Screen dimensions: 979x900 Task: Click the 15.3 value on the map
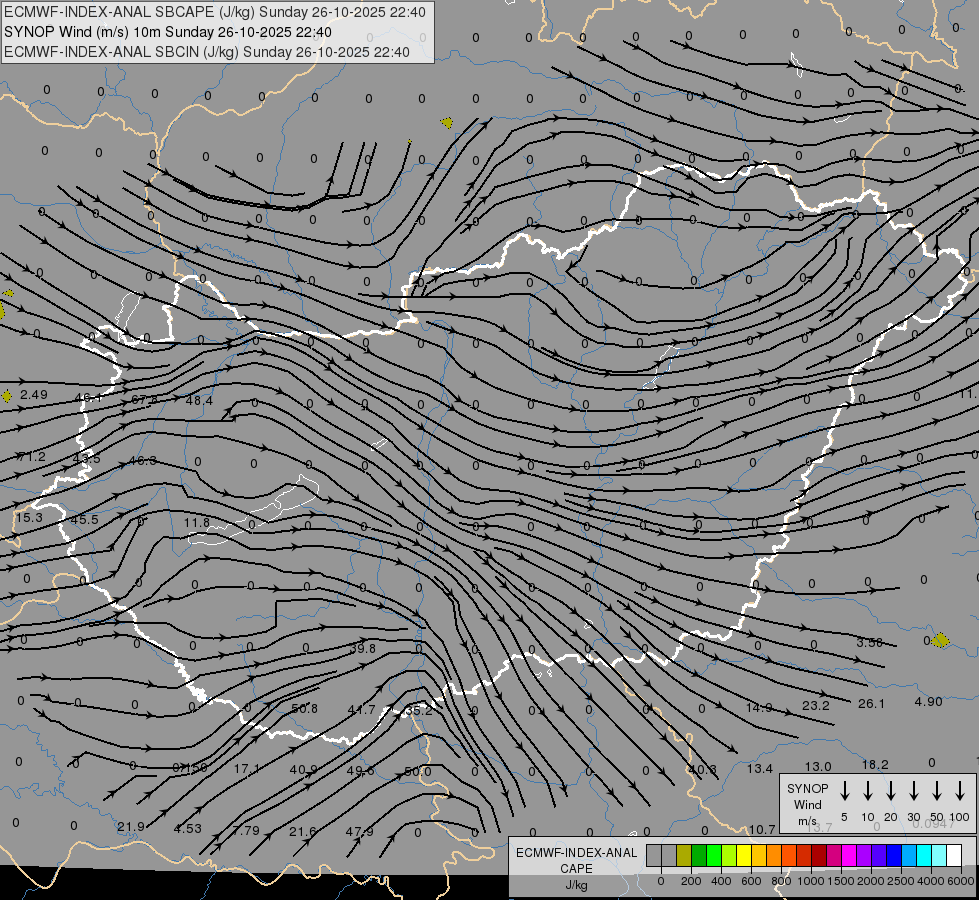[x=29, y=518]
